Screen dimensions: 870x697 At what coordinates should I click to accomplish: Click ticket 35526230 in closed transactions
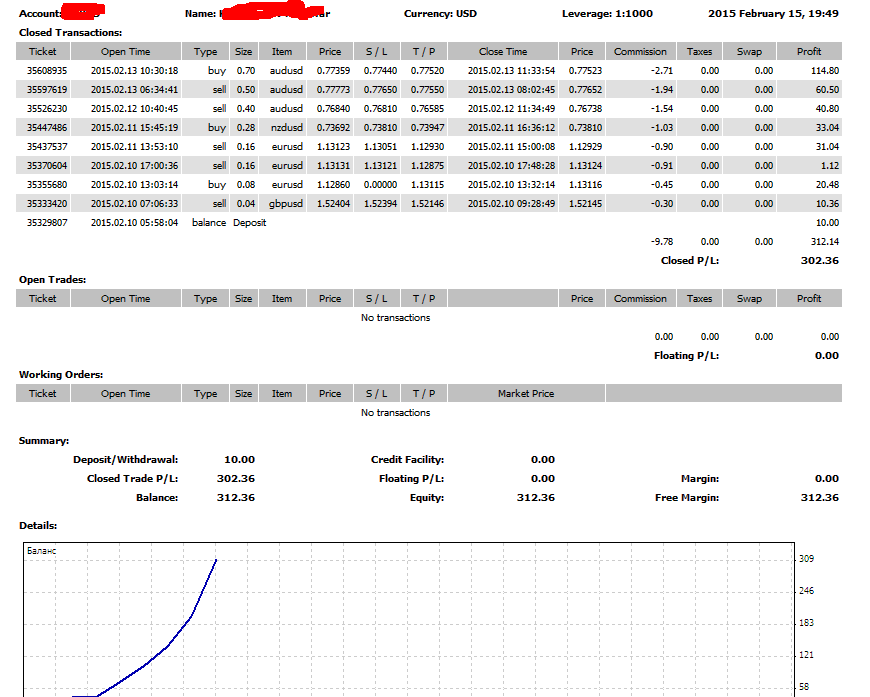point(47,108)
